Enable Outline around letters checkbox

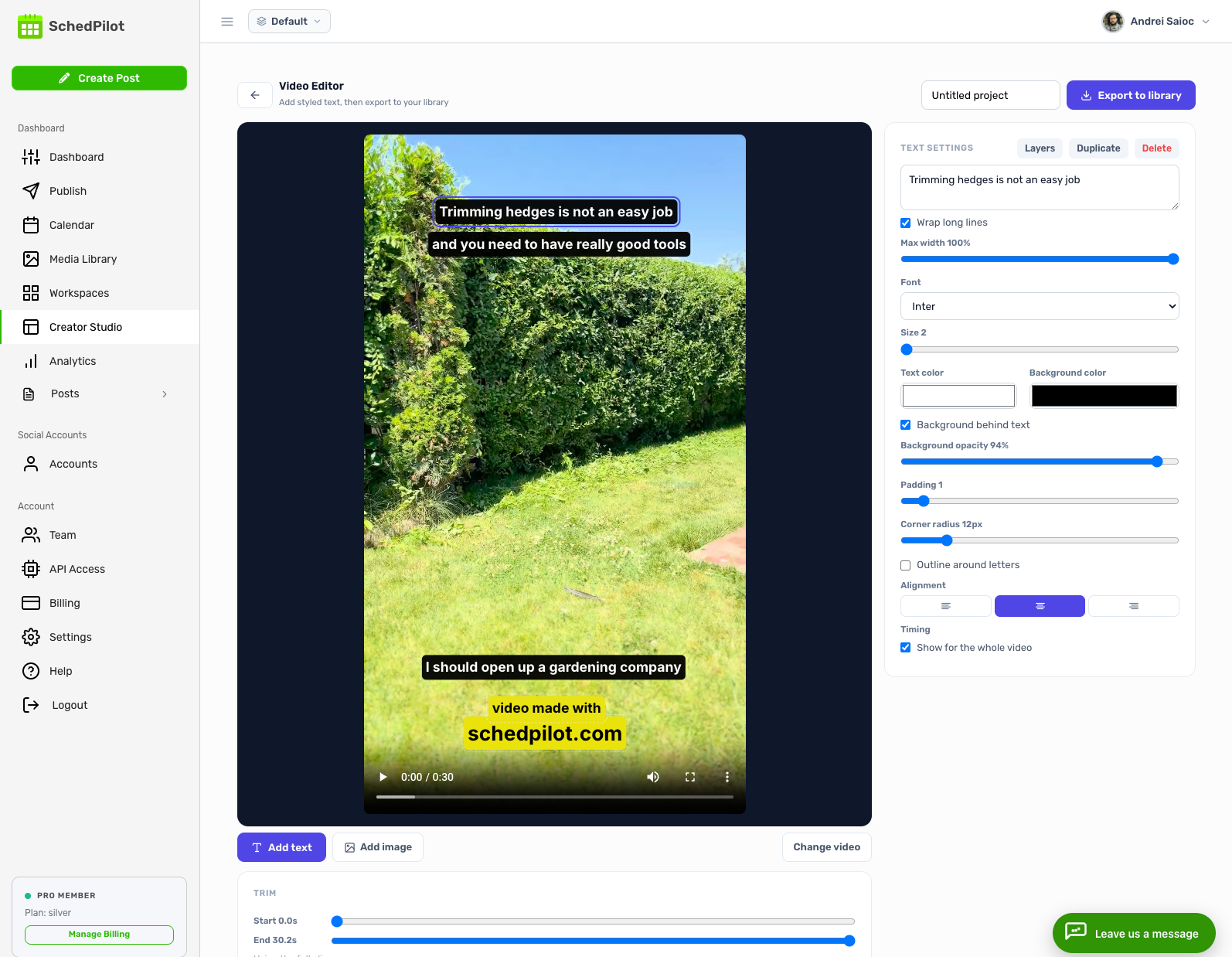point(906,565)
